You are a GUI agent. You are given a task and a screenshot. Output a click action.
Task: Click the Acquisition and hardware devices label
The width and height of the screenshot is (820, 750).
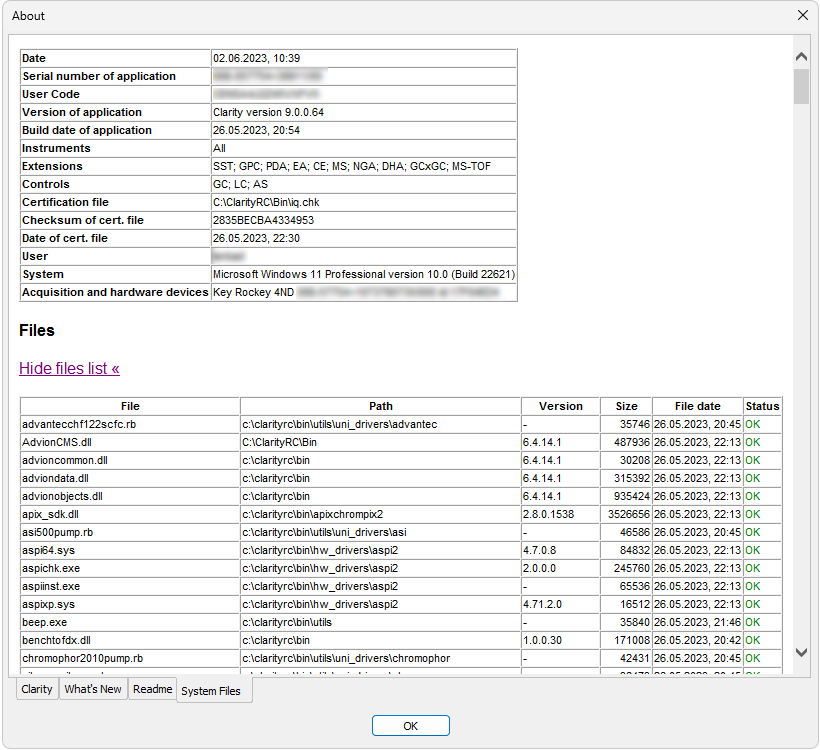coord(115,292)
